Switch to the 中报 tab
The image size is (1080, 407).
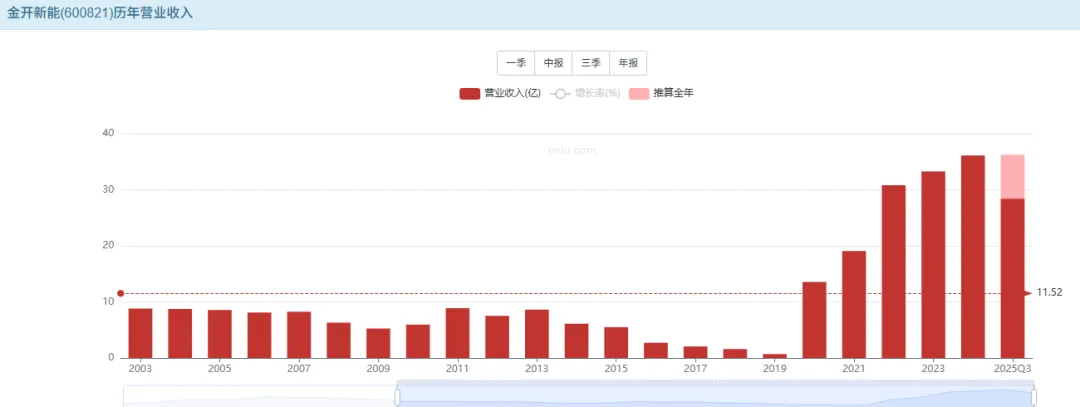553,63
